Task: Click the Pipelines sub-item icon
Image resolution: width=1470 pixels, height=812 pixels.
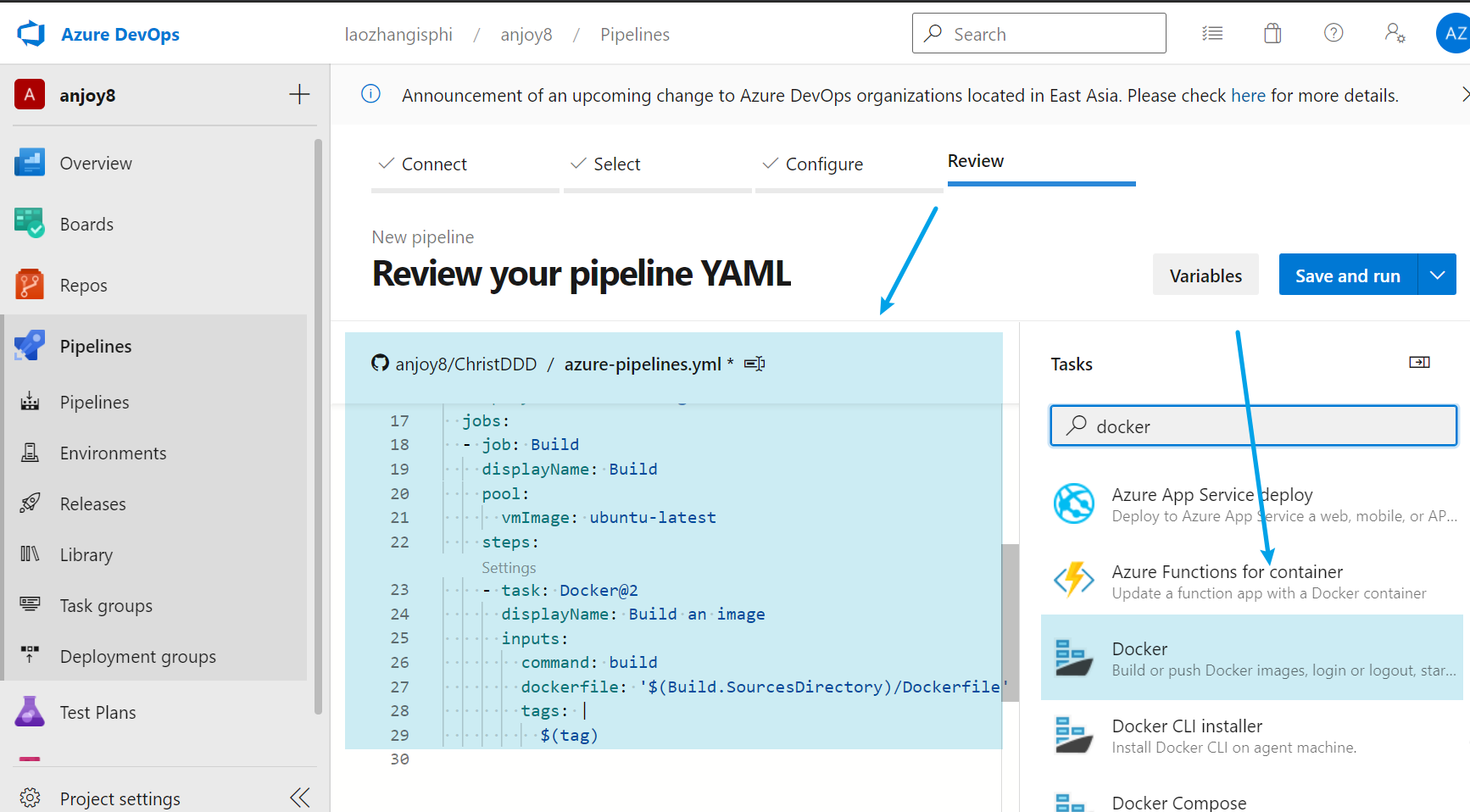Action: [x=30, y=402]
